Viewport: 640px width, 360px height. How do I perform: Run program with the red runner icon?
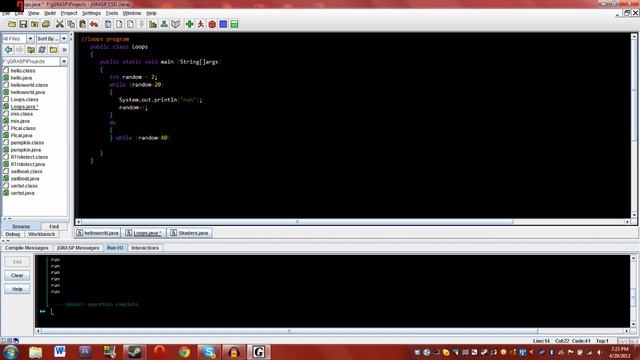click(x=201, y=24)
